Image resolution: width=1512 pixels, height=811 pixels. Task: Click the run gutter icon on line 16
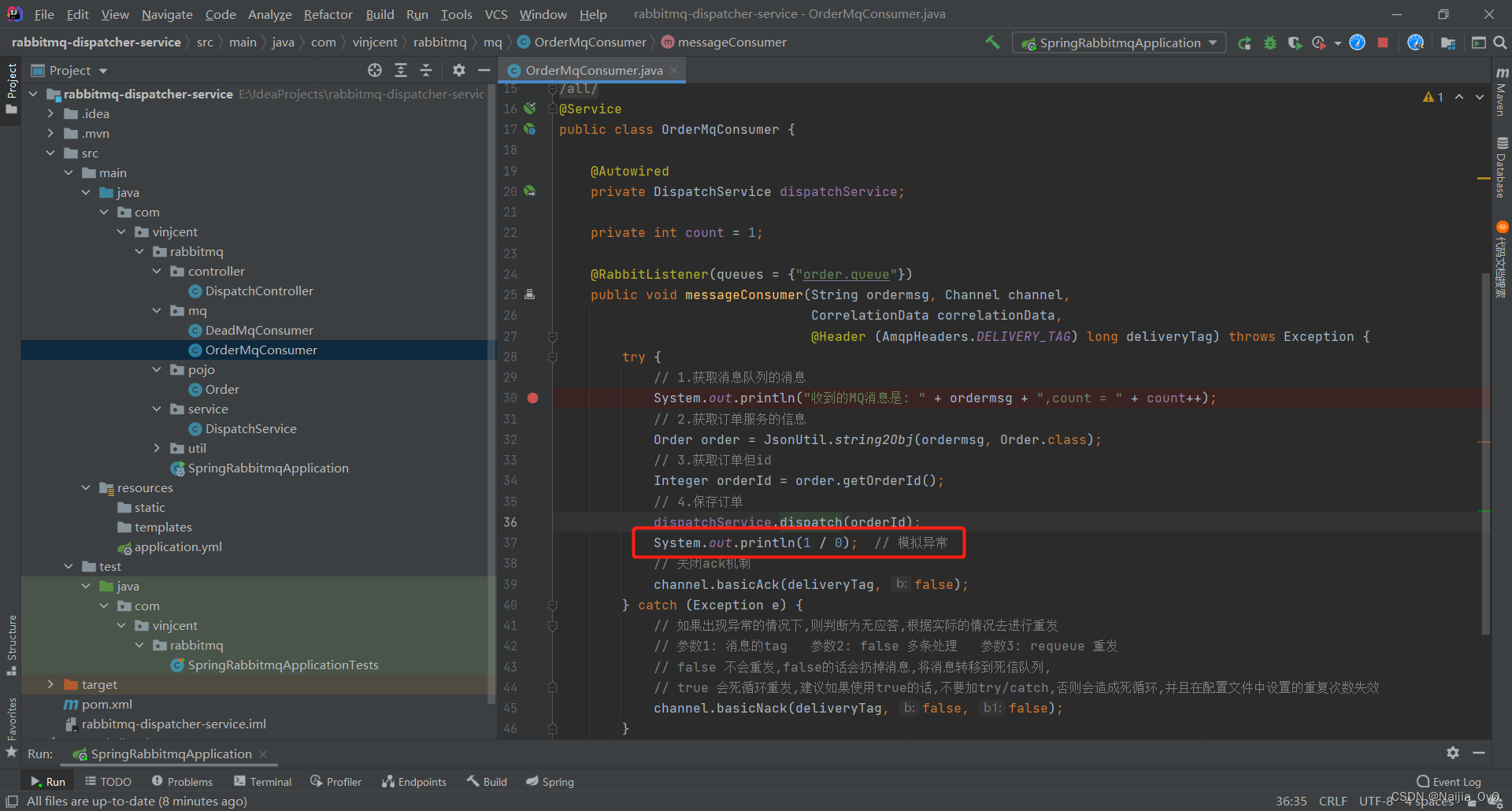530,109
